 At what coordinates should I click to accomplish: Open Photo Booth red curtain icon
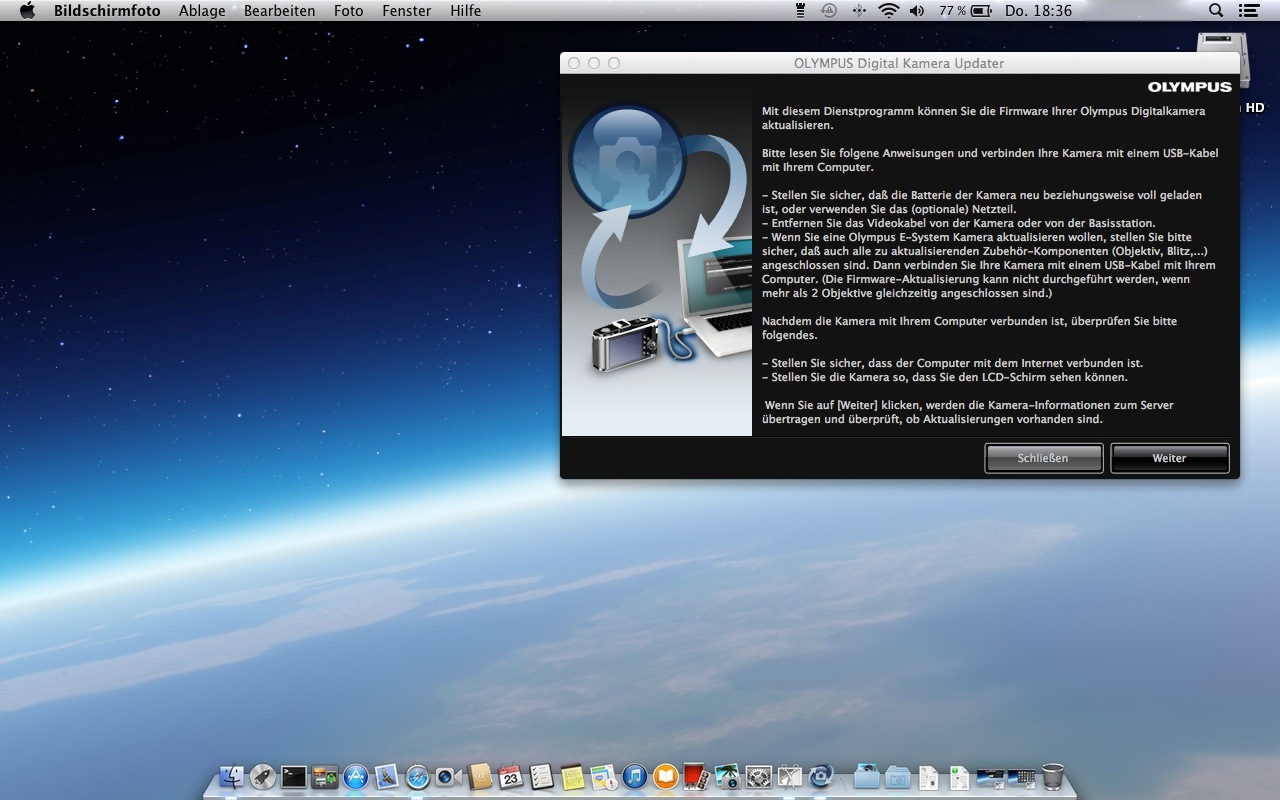697,776
